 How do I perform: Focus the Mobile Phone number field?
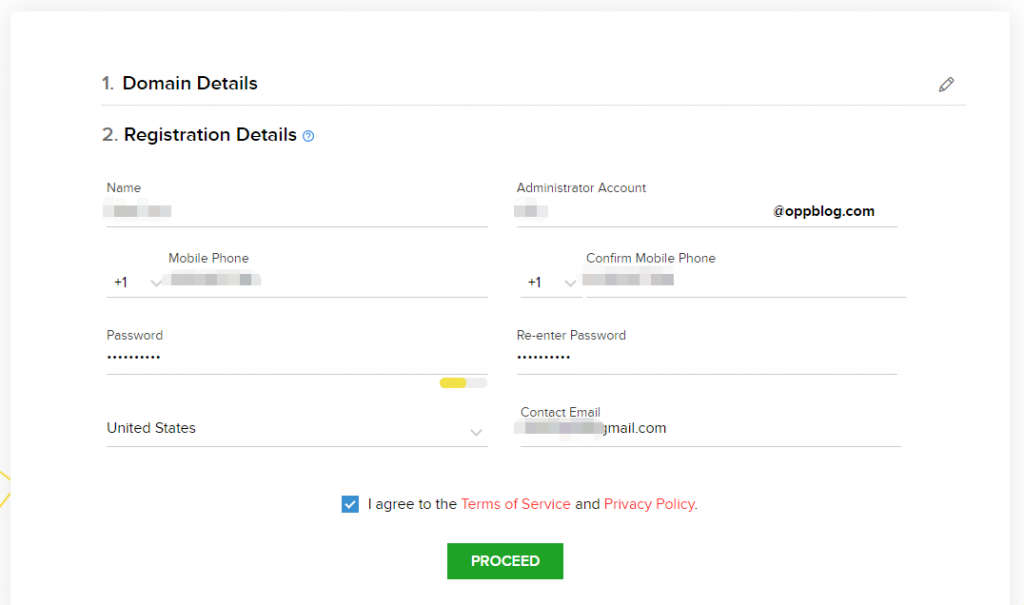tap(327, 281)
